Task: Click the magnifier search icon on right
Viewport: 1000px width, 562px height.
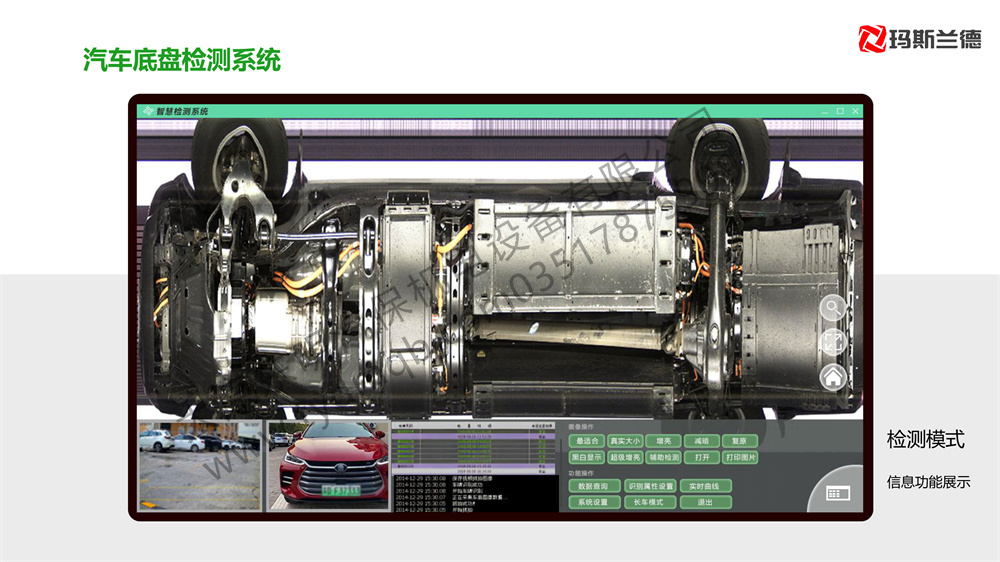Action: (x=833, y=309)
